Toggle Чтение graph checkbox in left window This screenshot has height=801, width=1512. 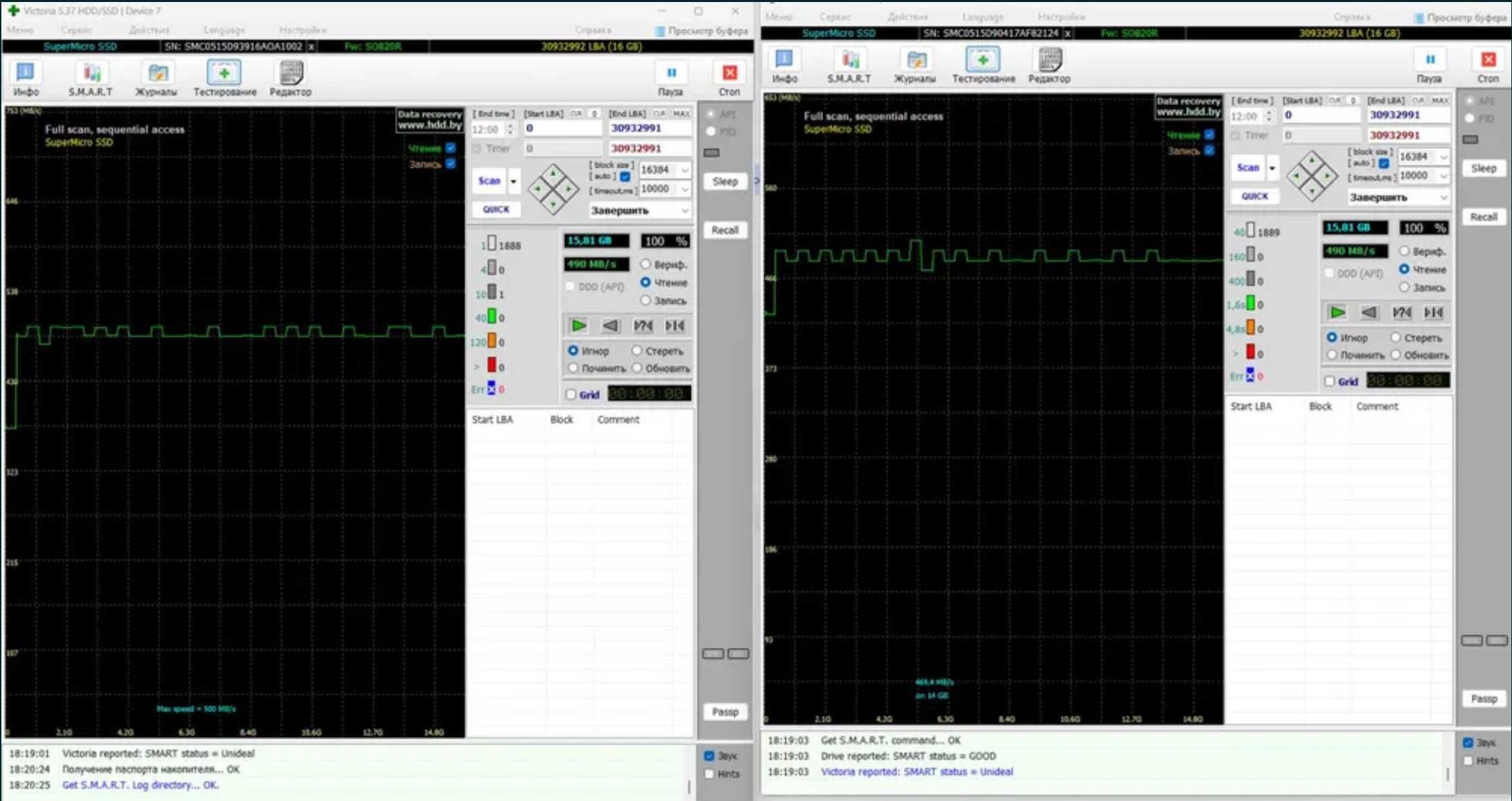click(450, 148)
